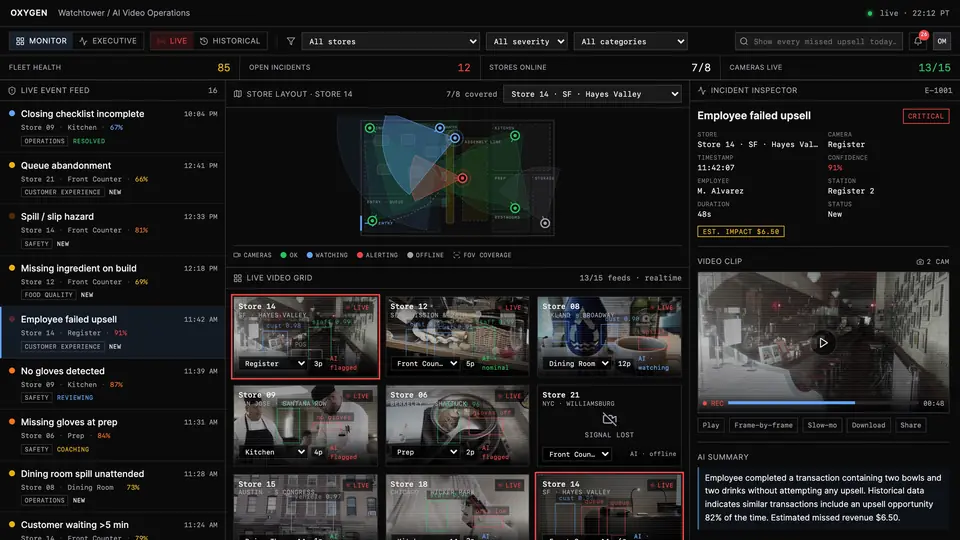Click the Slow-mo button
Screen dimensions: 960x540
(x=822, y=426)
